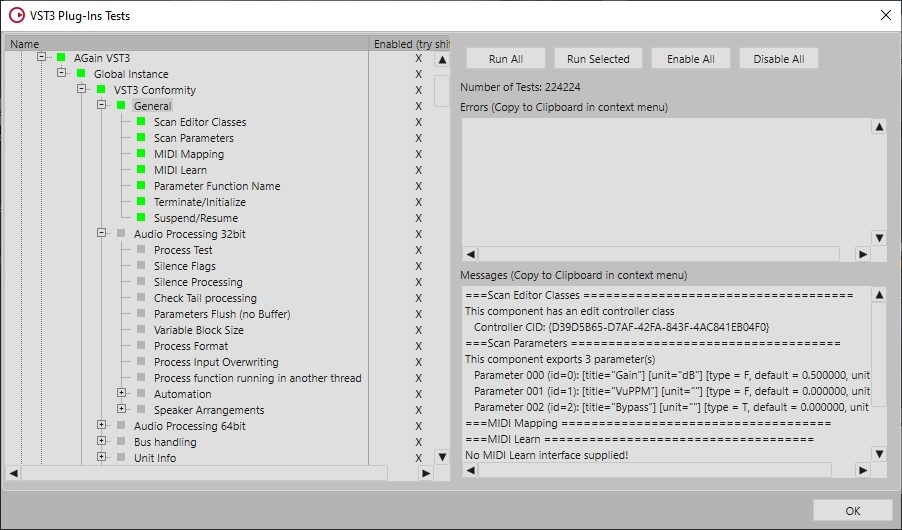Click the gray square beside Variable Block Size
Screen dimensions: 902x530
[141, 329]
